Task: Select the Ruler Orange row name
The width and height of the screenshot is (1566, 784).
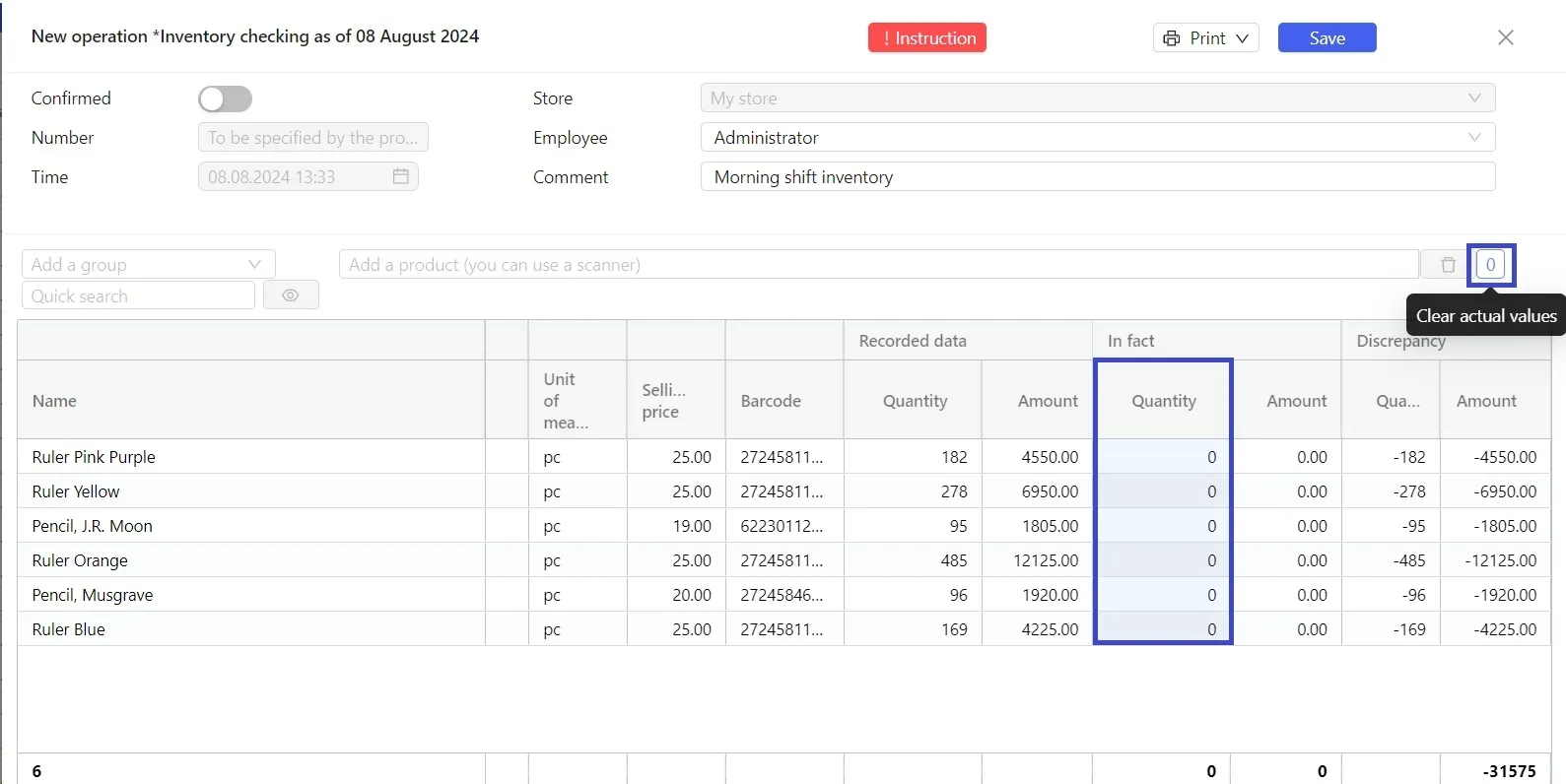Action: pyautogui.click(x=80, y=560)
